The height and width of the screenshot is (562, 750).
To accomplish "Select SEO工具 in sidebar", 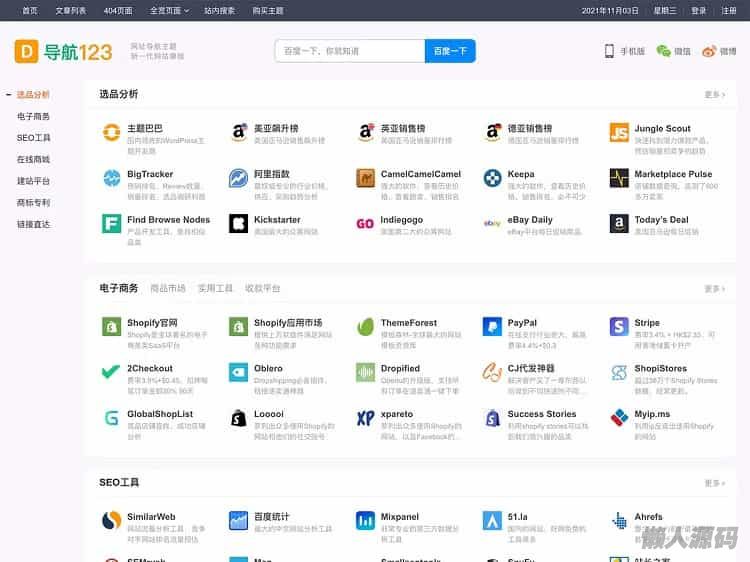I will click(x=33, y=138).
